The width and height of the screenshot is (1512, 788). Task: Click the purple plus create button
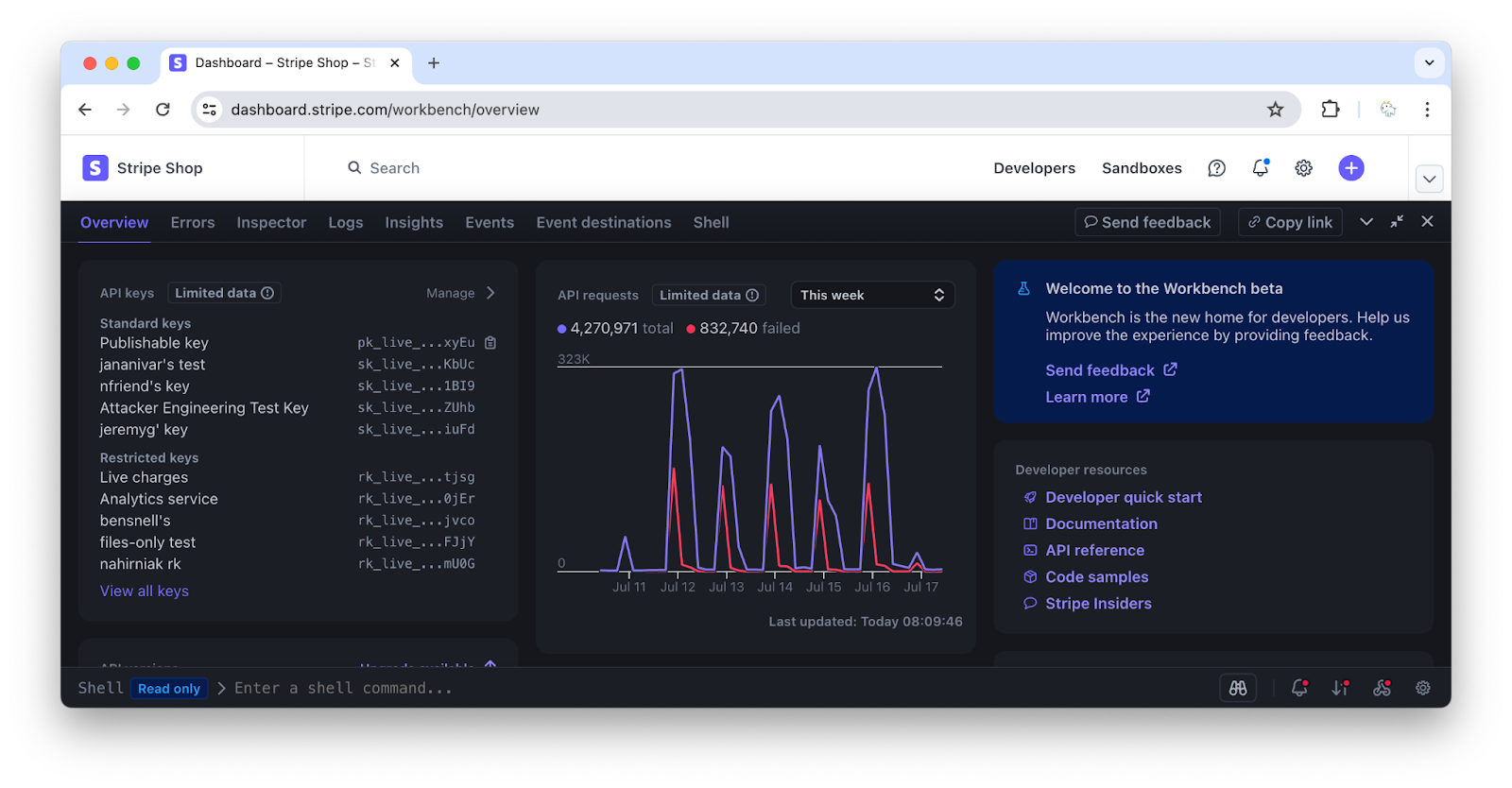[x=1351, y=168]
